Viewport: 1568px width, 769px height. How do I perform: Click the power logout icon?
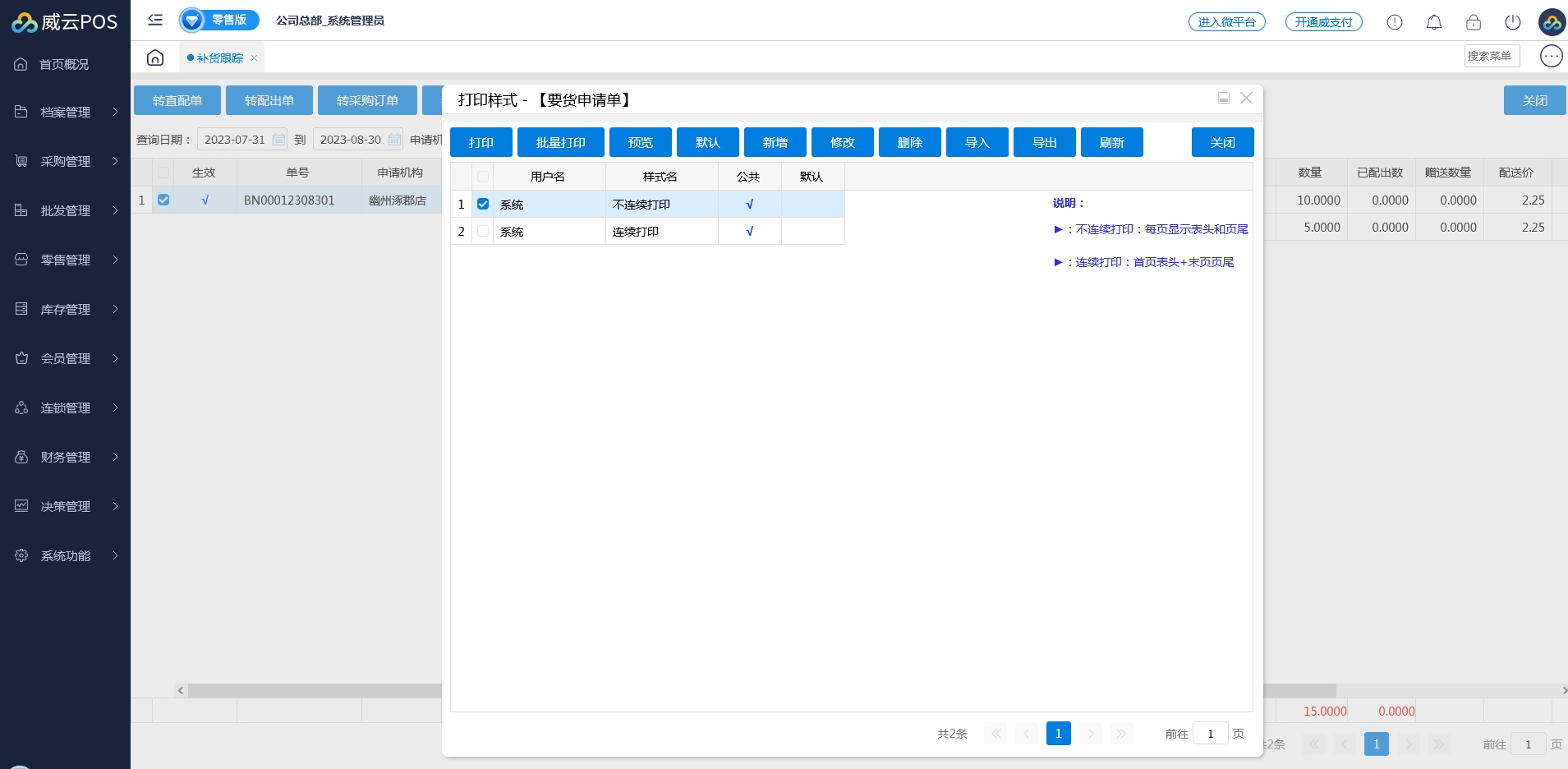(x=1513, y=22)
